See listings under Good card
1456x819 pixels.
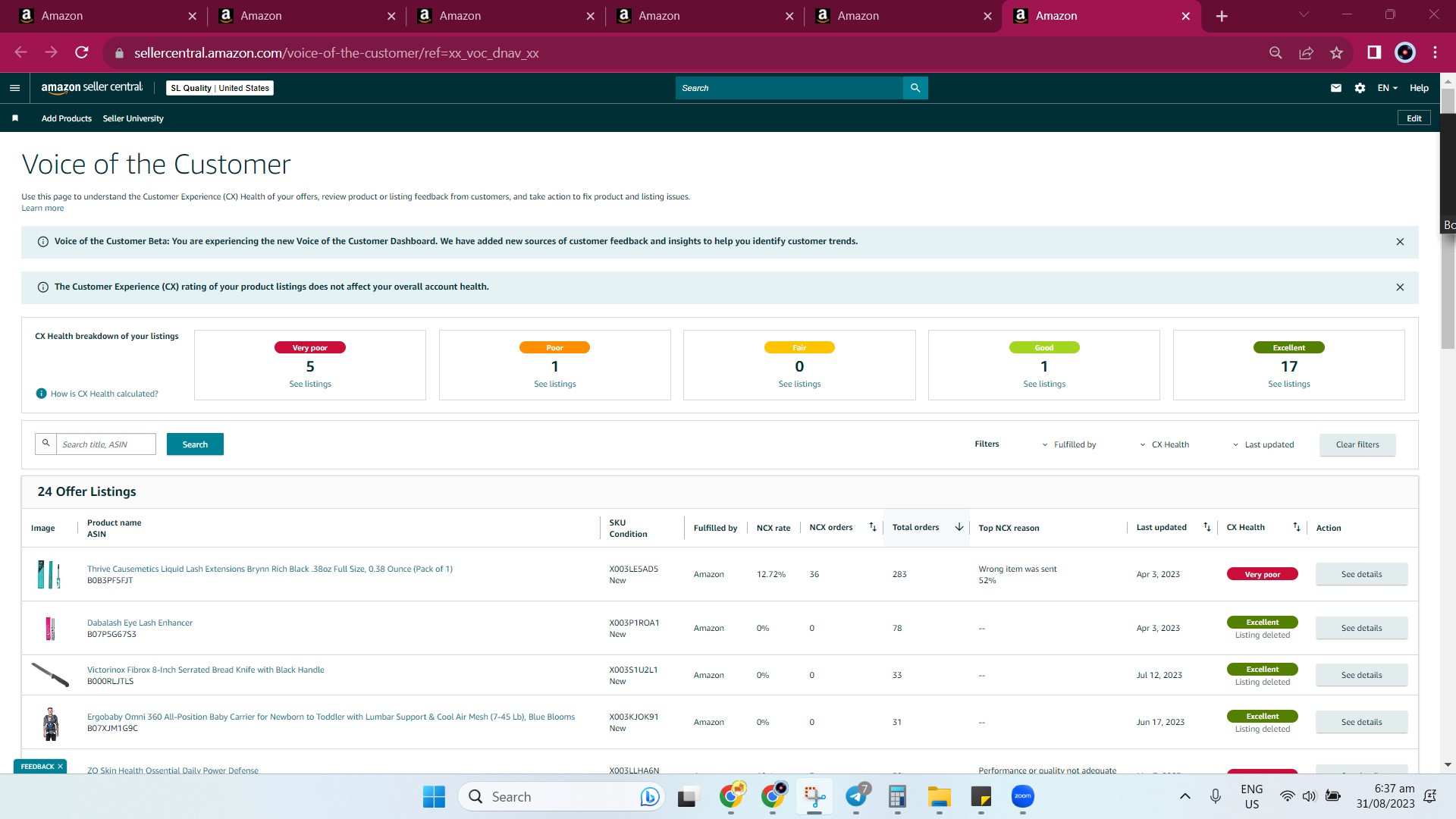(x=1044, y=384)
